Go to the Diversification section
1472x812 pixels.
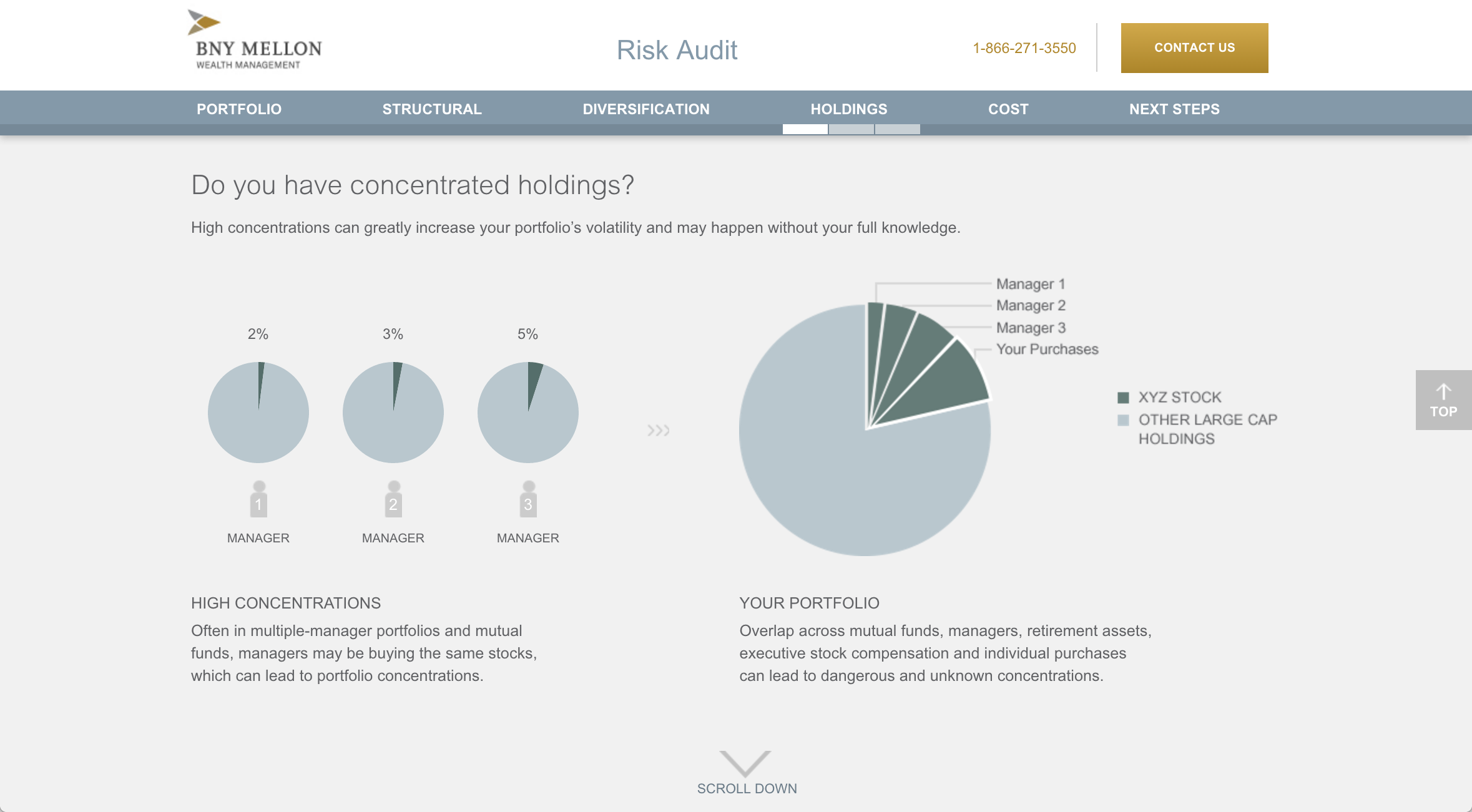pos(646,109)
